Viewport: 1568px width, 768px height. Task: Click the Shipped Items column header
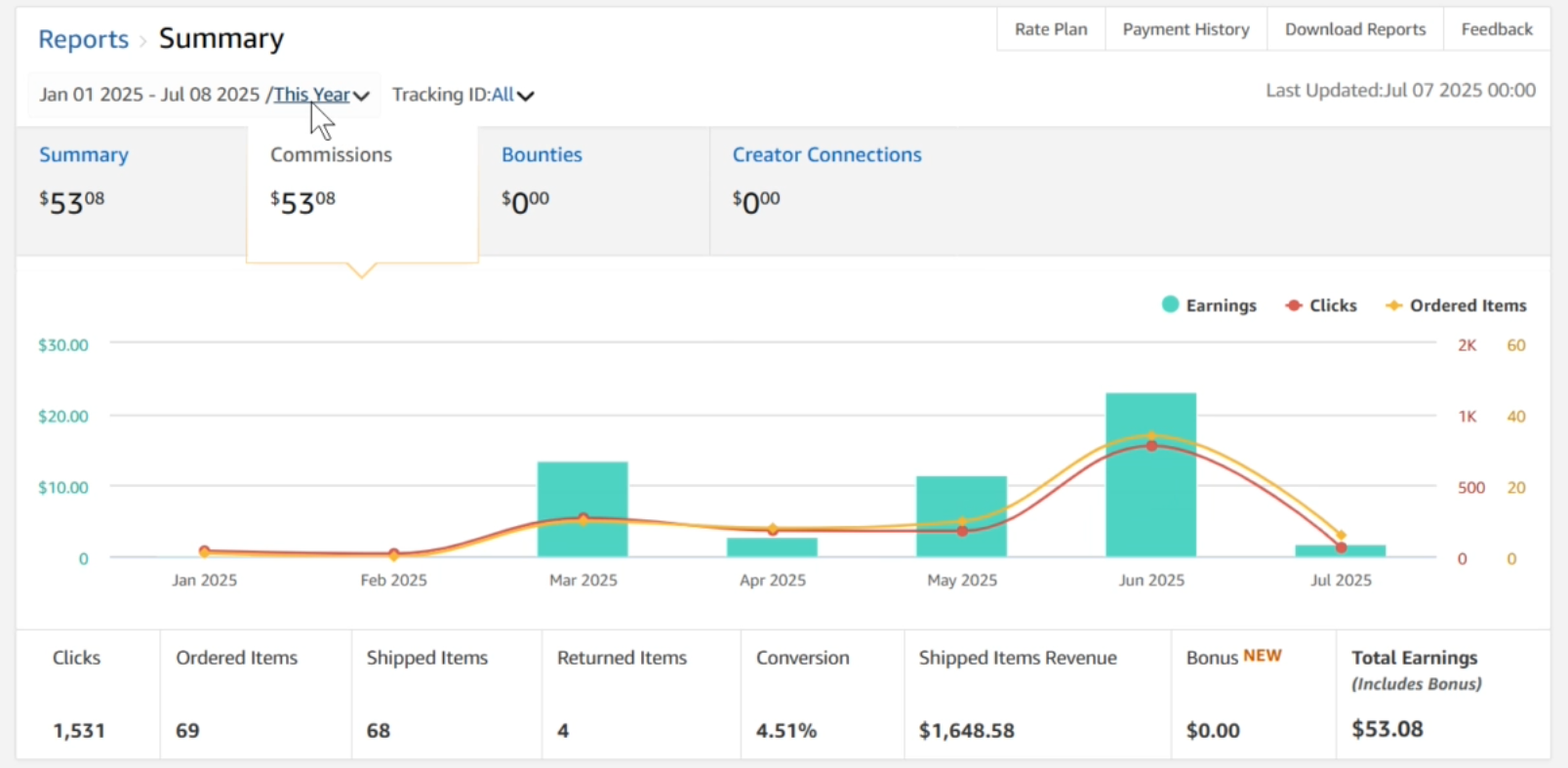tap(427, 658)
